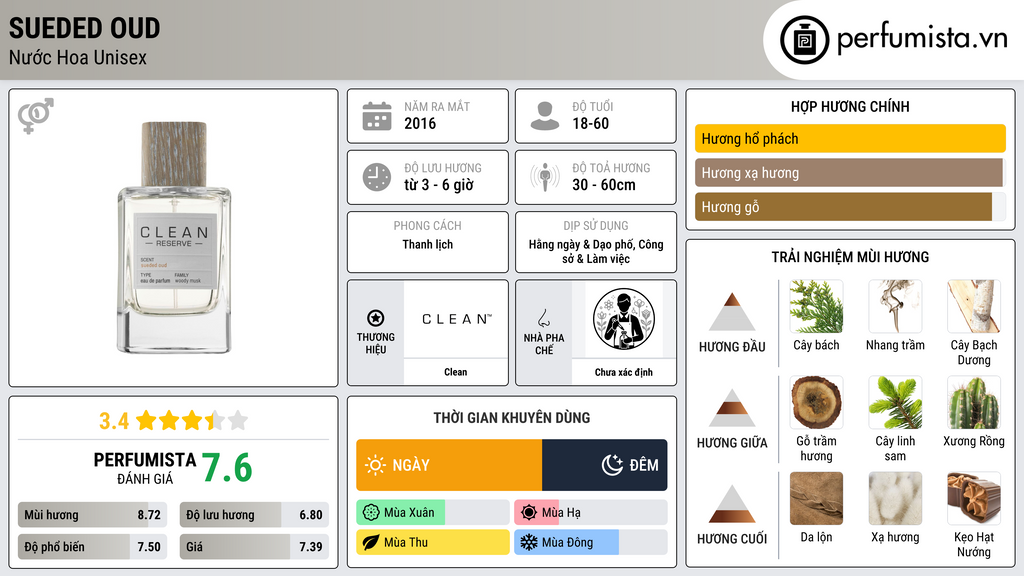Click the Nhang trầm note image

pos(895,306)
